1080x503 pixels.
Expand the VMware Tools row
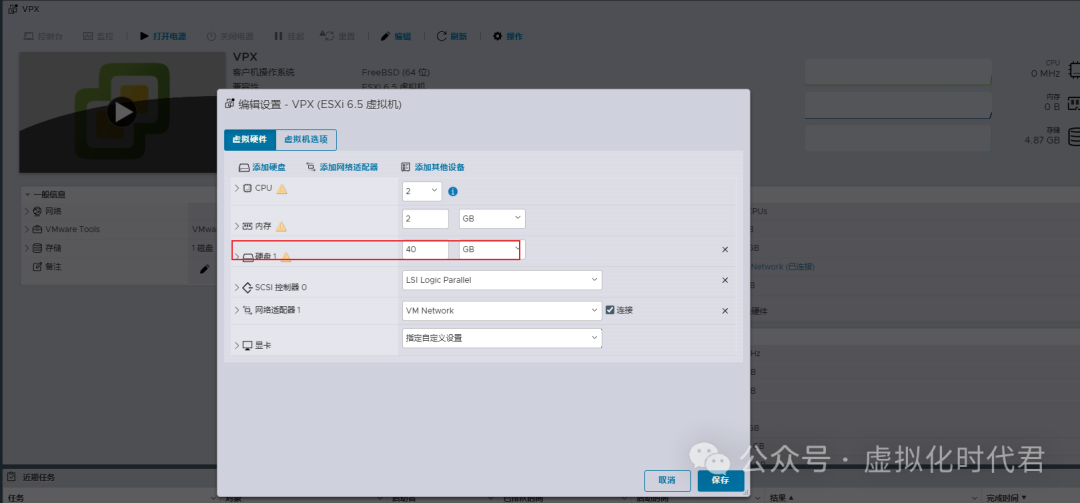point(28,229)
